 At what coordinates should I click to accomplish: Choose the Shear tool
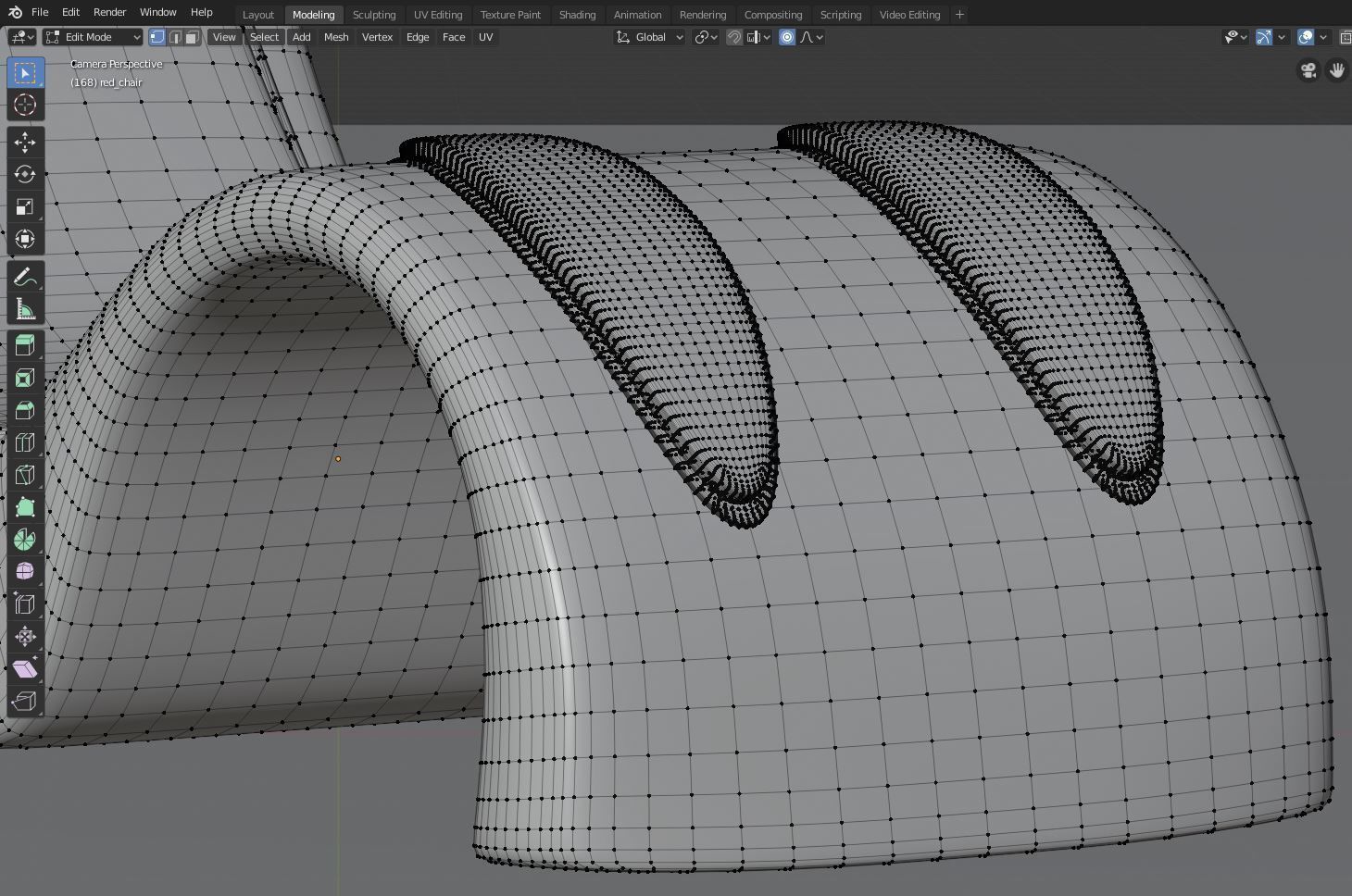click(x=25, y=669)
